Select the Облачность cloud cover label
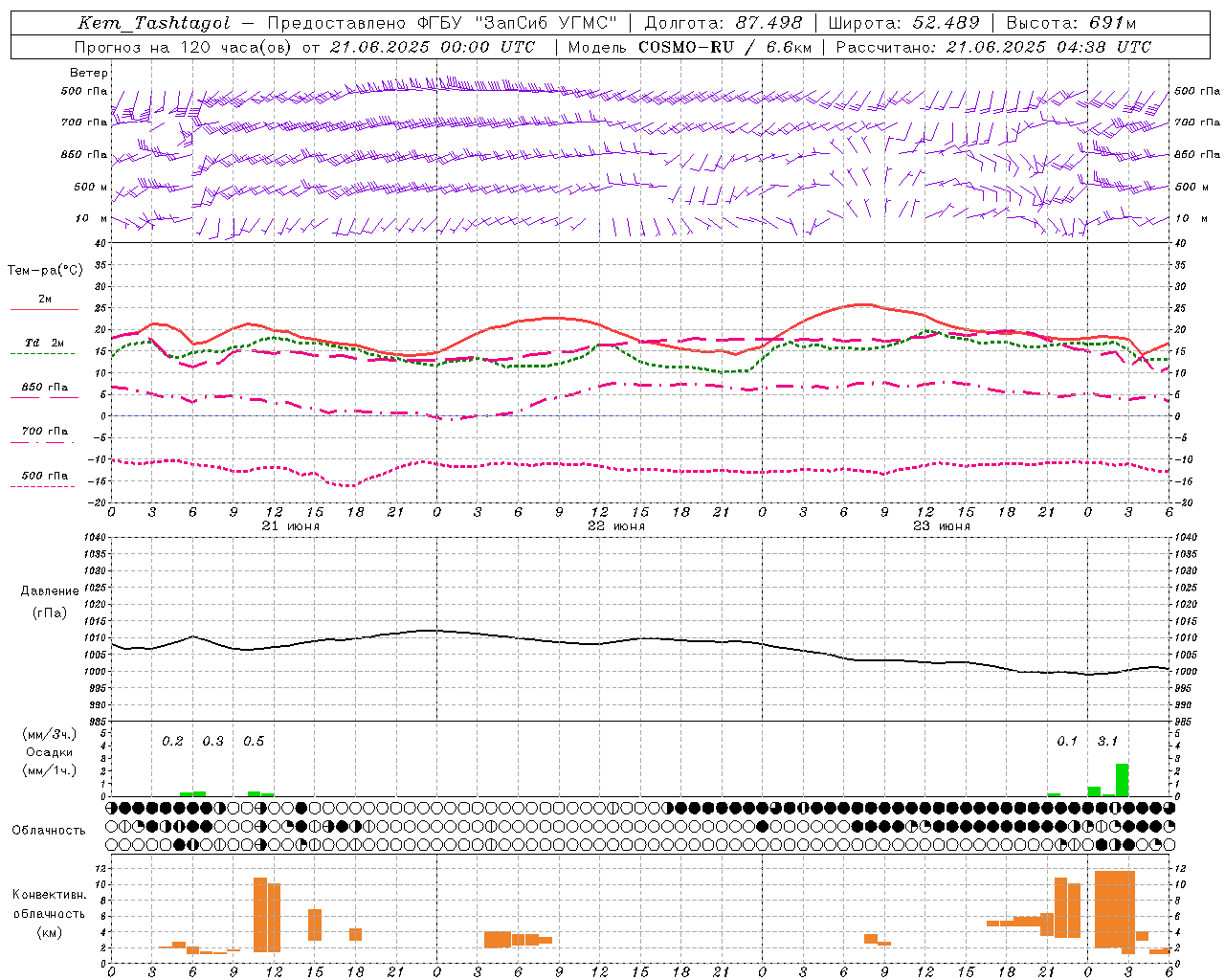This screenshot has height=980, width=1225. (49, 831)
